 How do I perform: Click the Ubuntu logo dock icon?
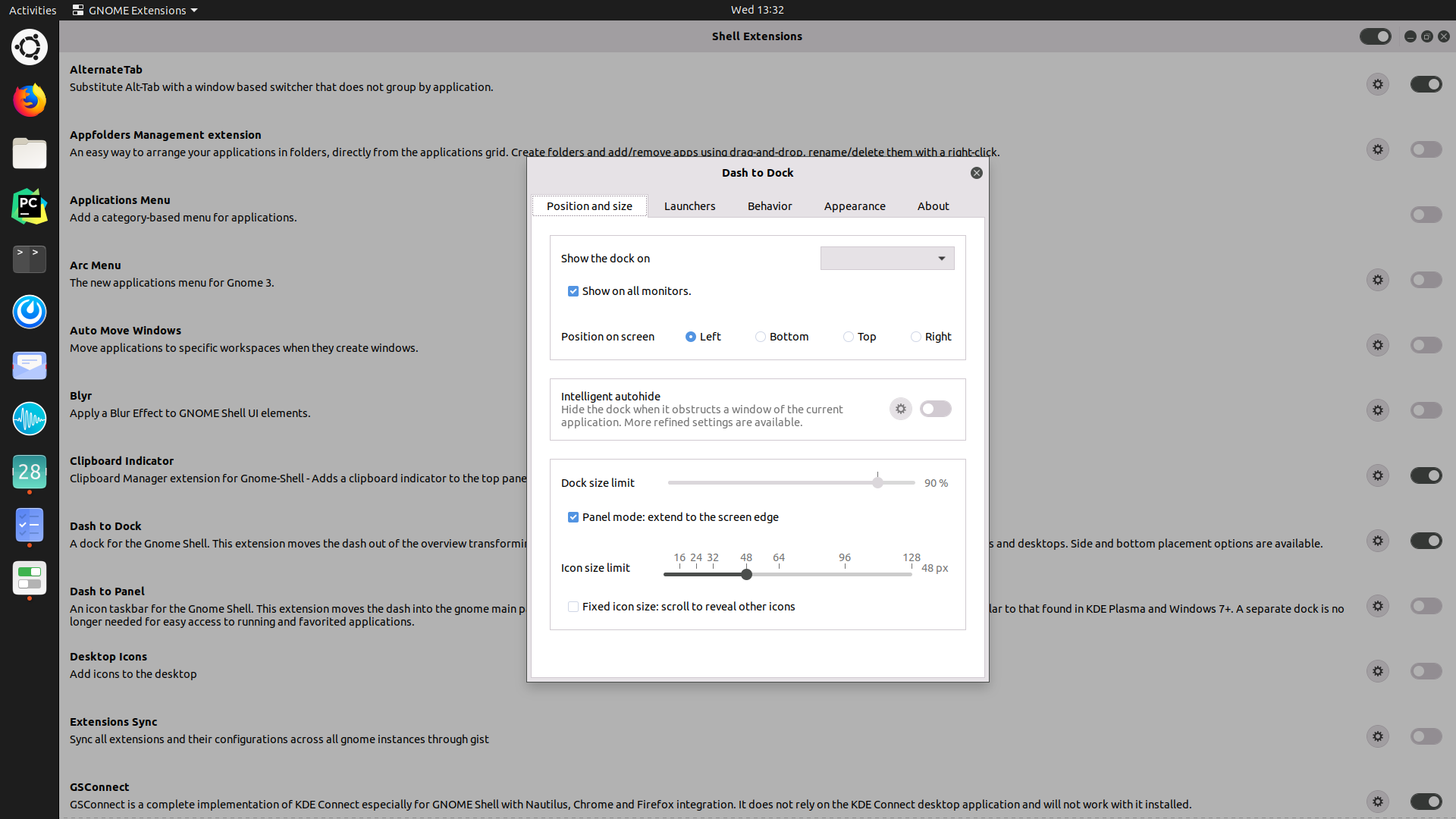click(30, 47)
